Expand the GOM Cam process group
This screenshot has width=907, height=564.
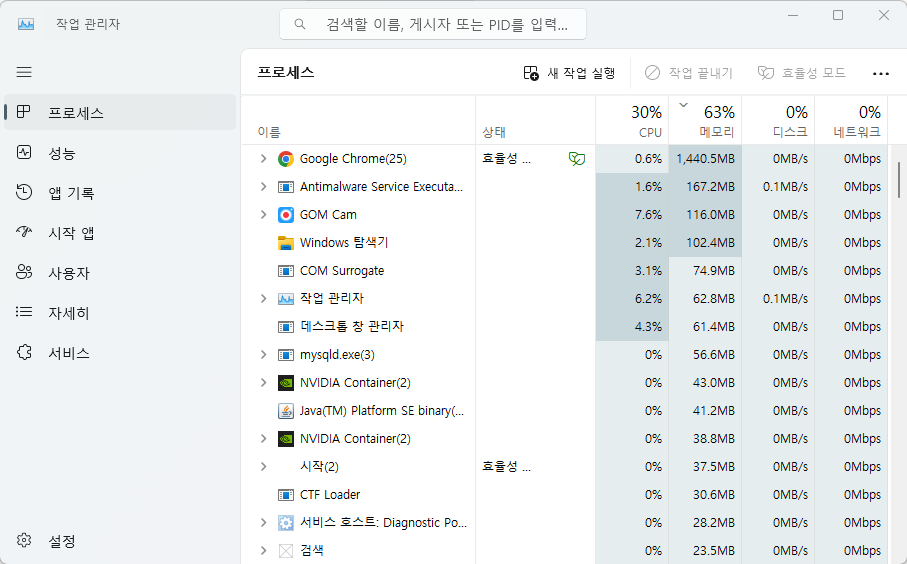263,215
